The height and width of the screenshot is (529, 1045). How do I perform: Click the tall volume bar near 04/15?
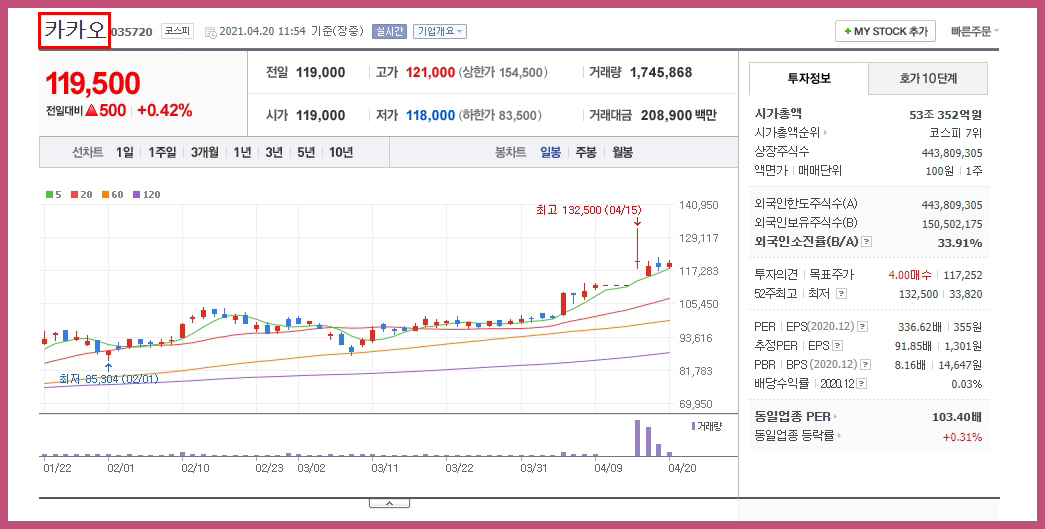click(x=637, y=438)
